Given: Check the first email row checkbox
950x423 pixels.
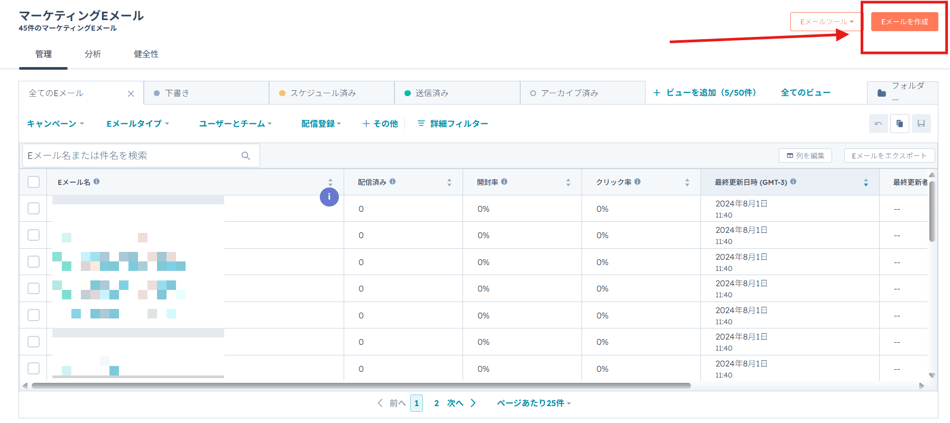Looking at the screenshot, I should [x=33, y=208].
